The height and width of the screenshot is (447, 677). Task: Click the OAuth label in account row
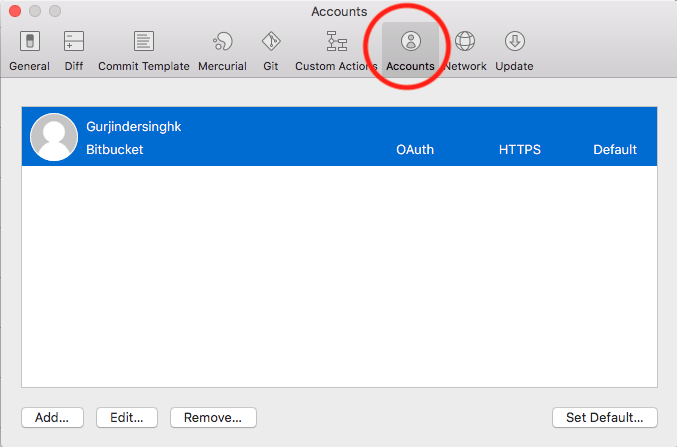[x=414, y=150]
